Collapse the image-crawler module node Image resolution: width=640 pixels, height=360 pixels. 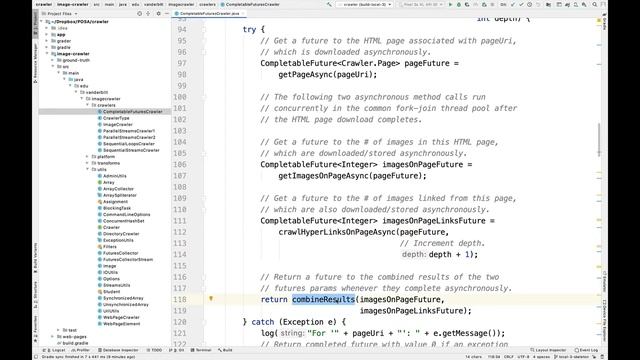click(47, 54)
